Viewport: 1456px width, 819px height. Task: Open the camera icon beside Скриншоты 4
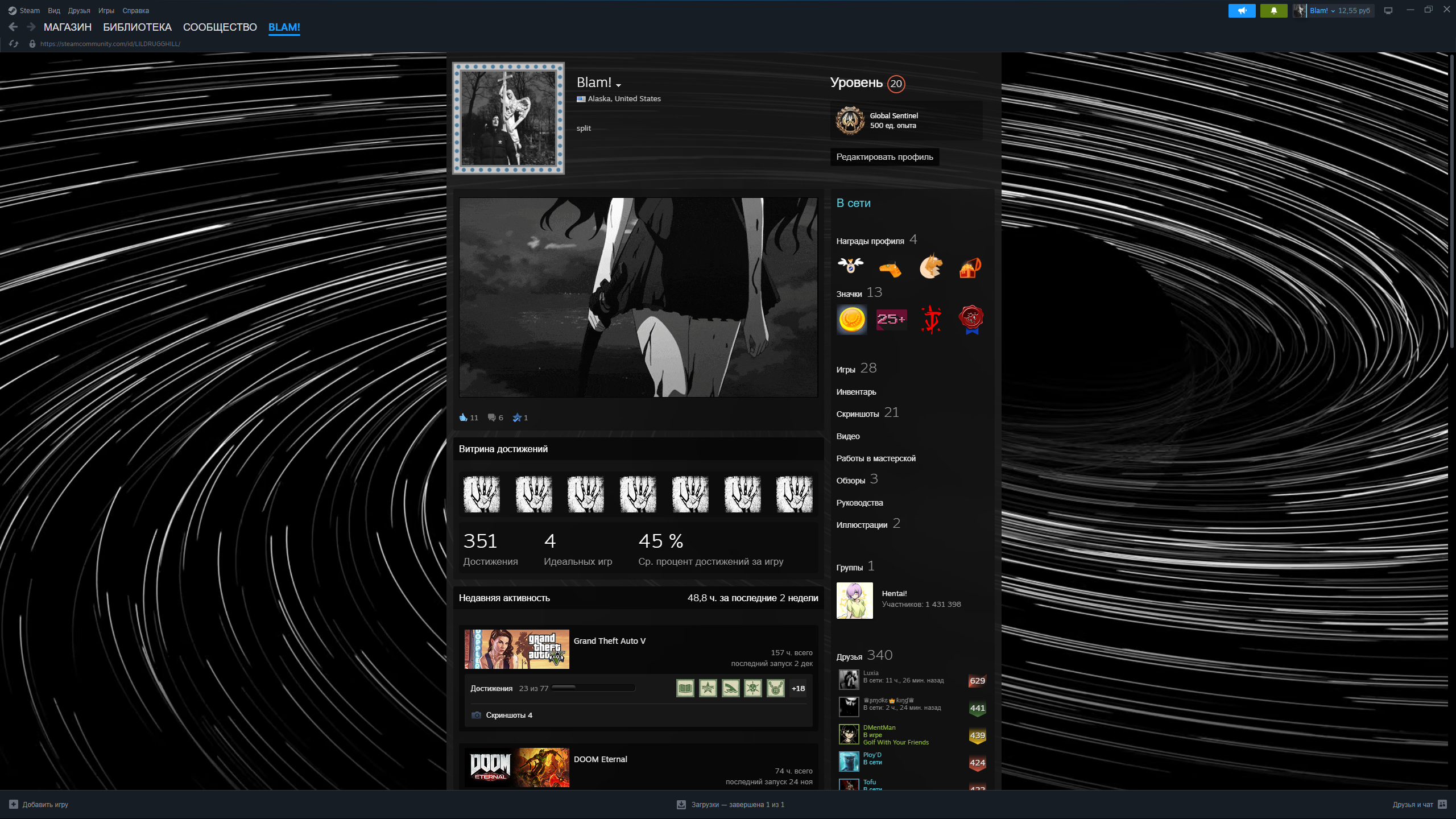(477, 715)
